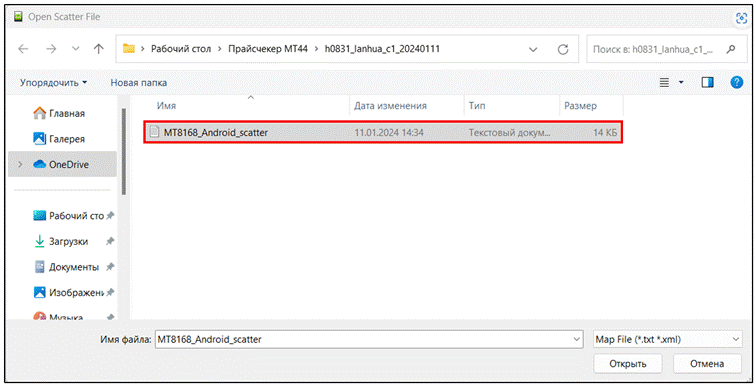Click date cell '11.01.2024 14:34'
756x386 pixels.
389,133
